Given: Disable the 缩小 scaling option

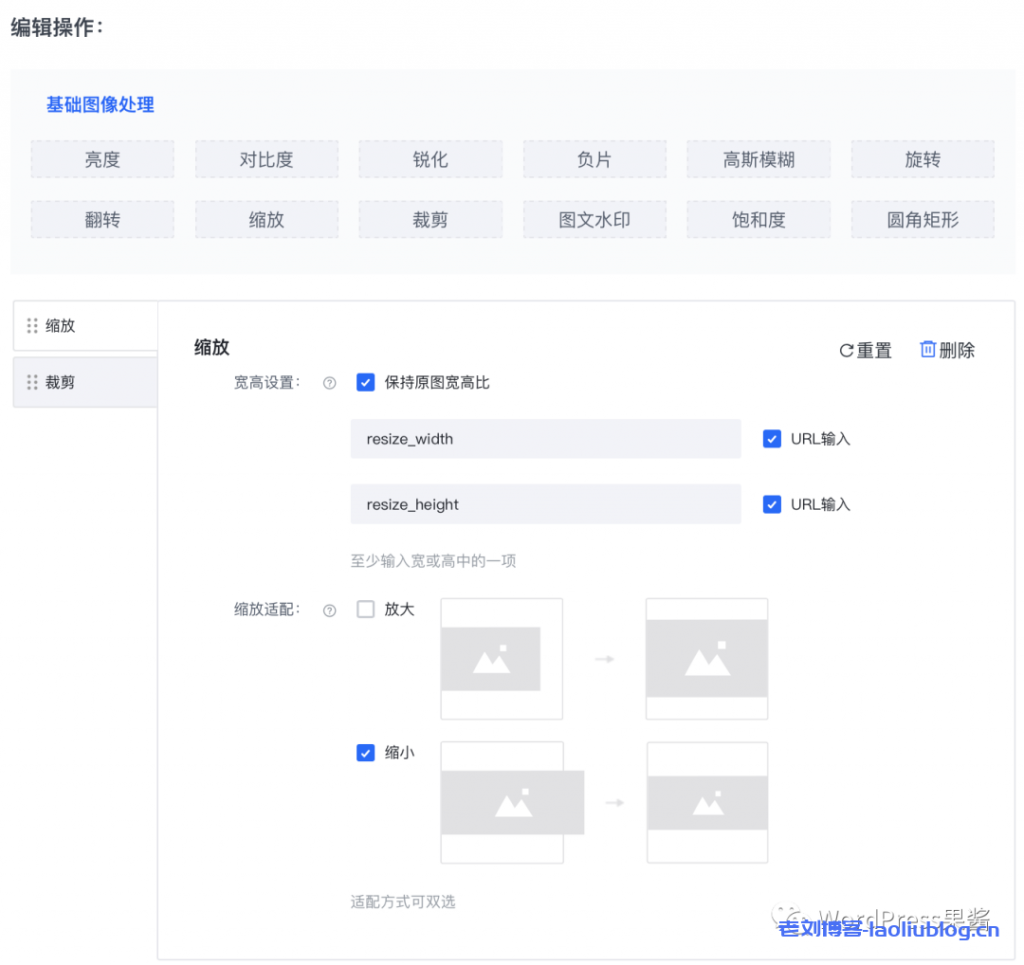Looking at the screenshot, I should pyautogui.click(x=366, y=753).
